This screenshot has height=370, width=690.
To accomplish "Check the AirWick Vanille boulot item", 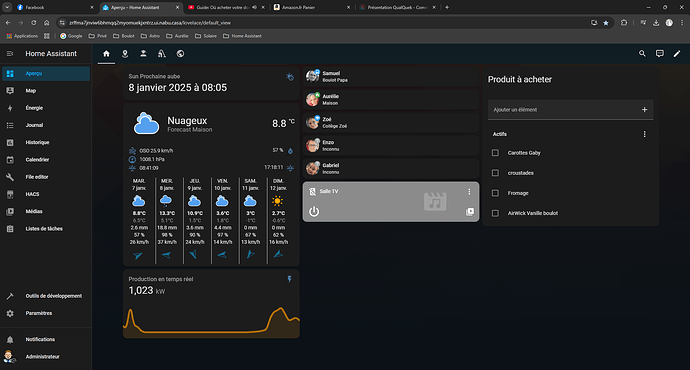I will [x=495, y=213].
